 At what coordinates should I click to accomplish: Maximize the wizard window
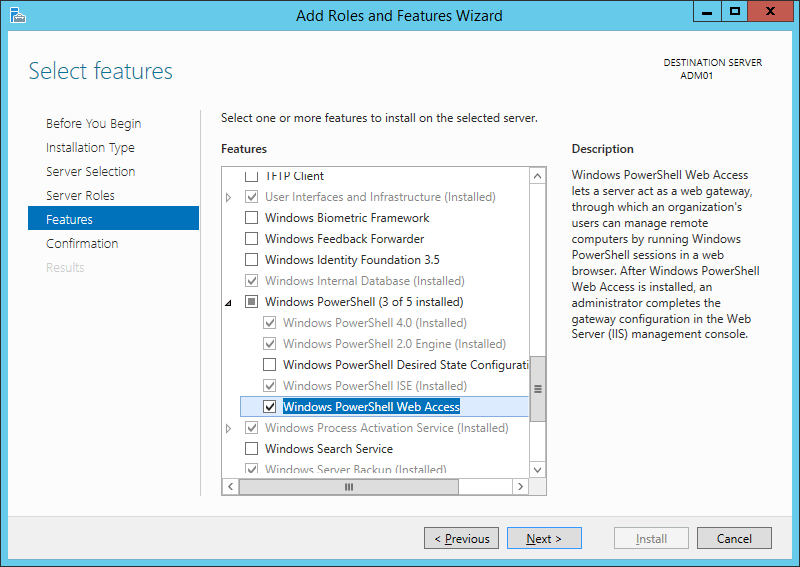pyautogui.click(x=735, y=11)
